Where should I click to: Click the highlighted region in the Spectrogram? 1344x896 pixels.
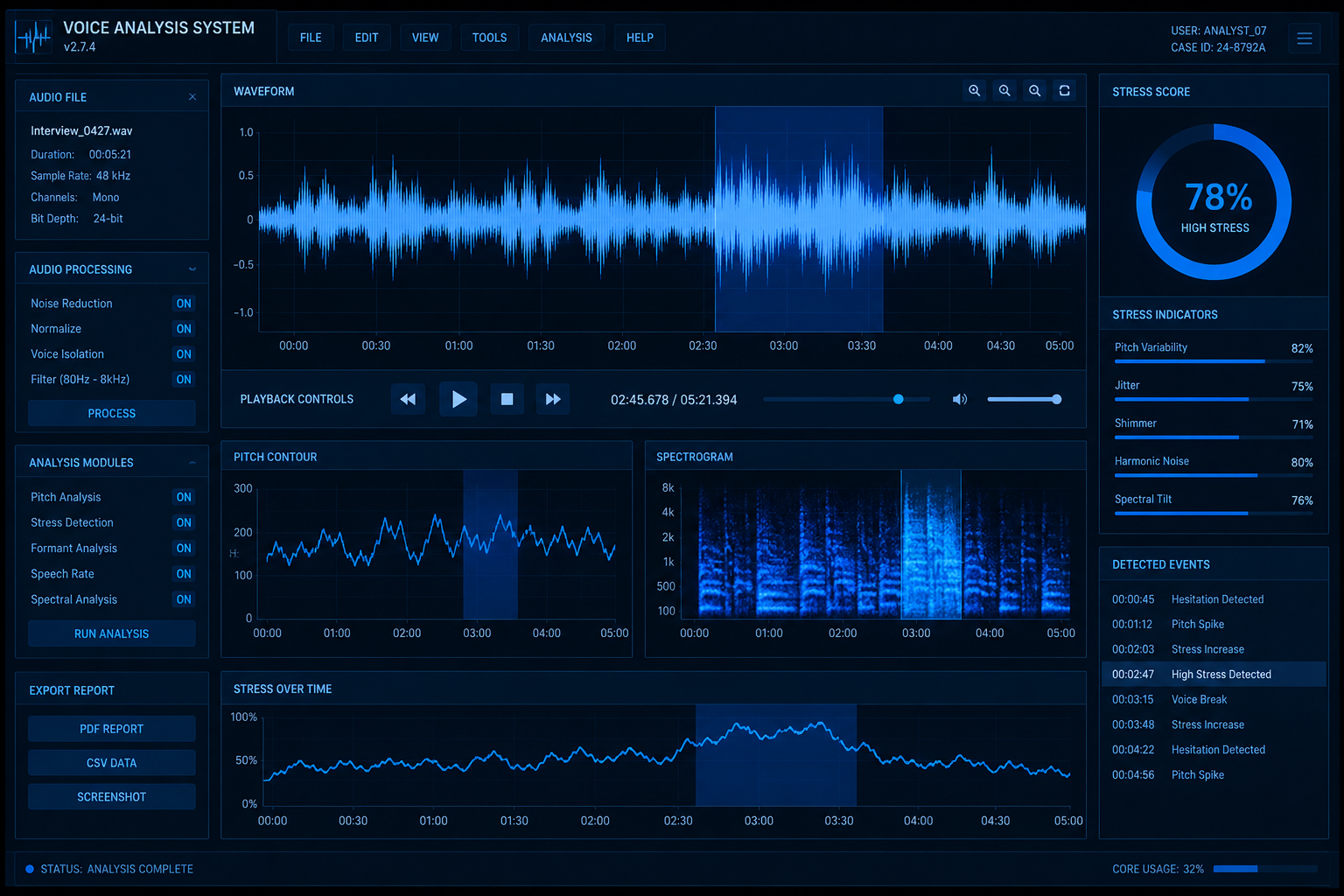(931, 543)
